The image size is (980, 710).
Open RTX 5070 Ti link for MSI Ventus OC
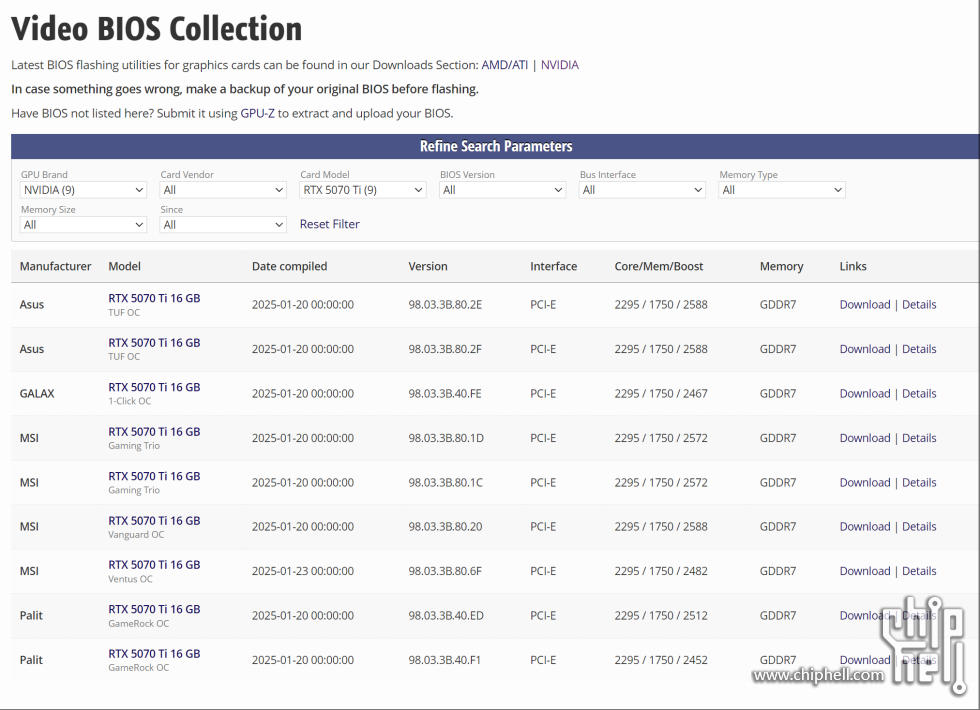[154, 564]
